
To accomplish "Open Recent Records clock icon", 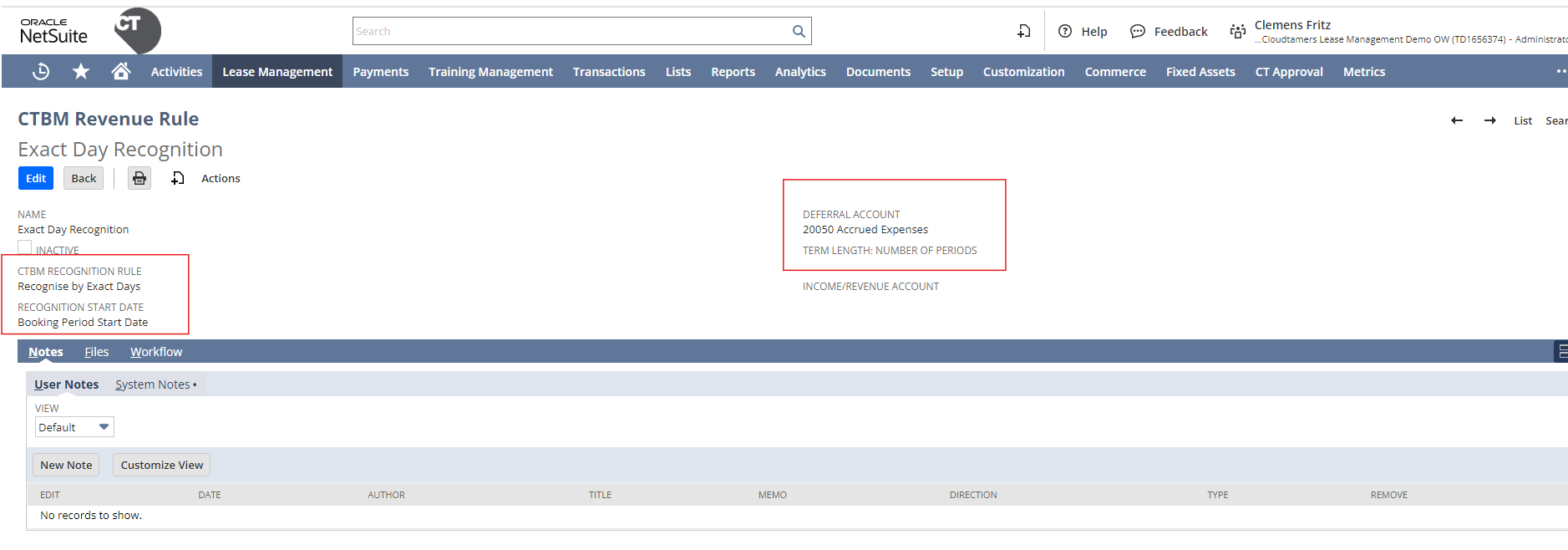I will click(40, 72).
